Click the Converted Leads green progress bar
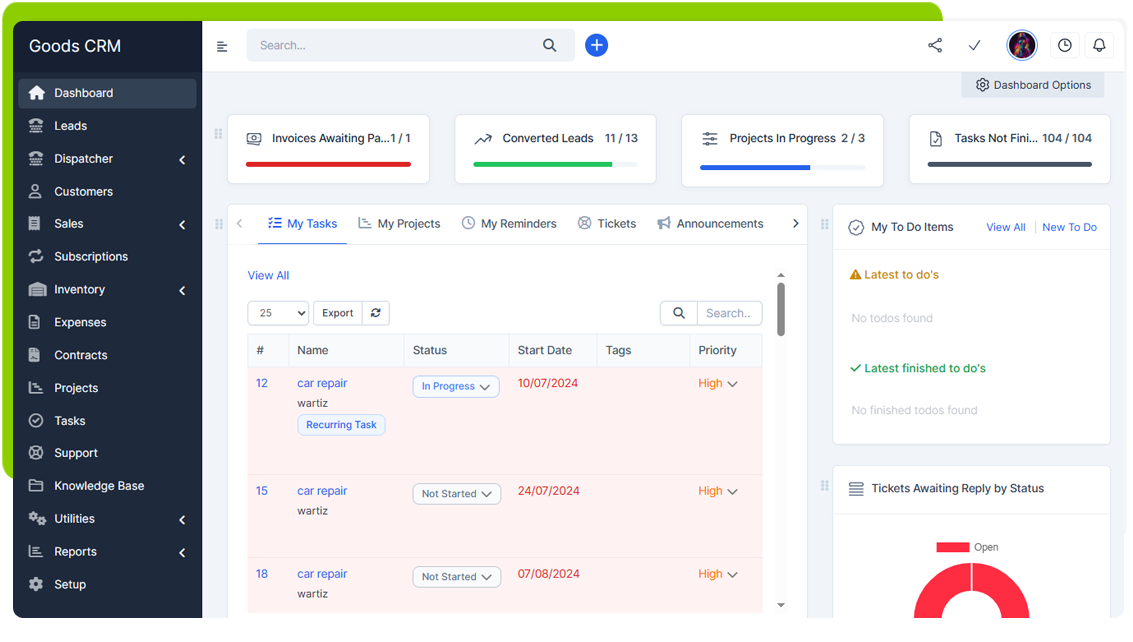The width and height of the screenshot is (1133, 642). 543,165
